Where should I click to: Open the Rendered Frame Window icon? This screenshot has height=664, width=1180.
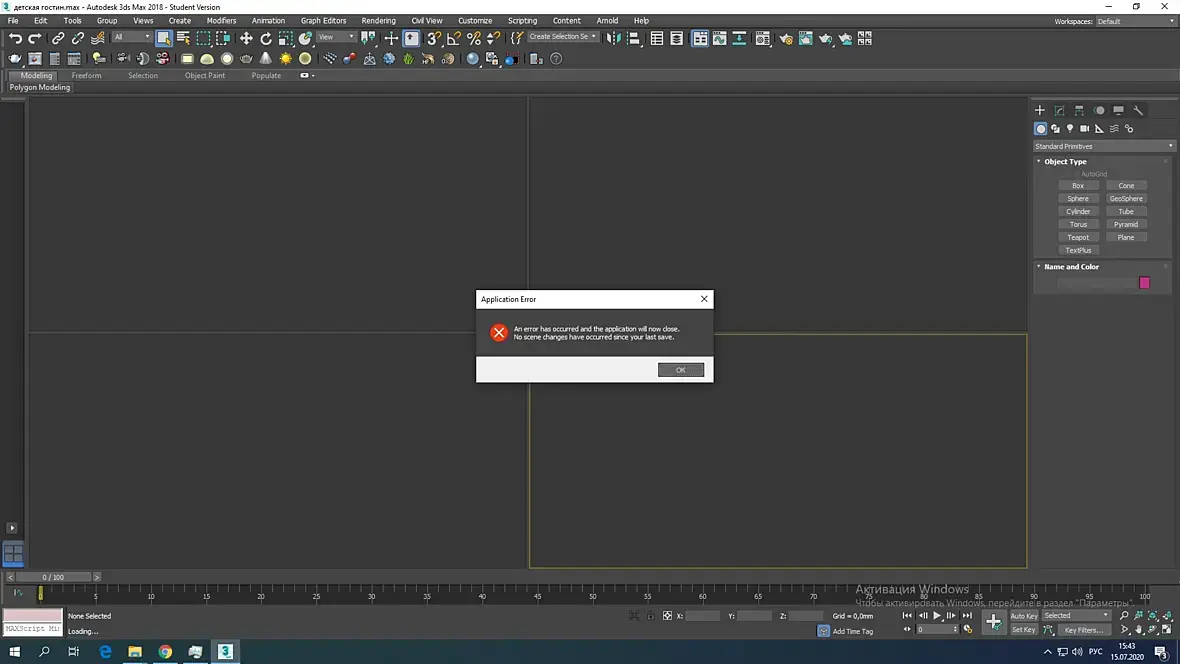[805, 38]
